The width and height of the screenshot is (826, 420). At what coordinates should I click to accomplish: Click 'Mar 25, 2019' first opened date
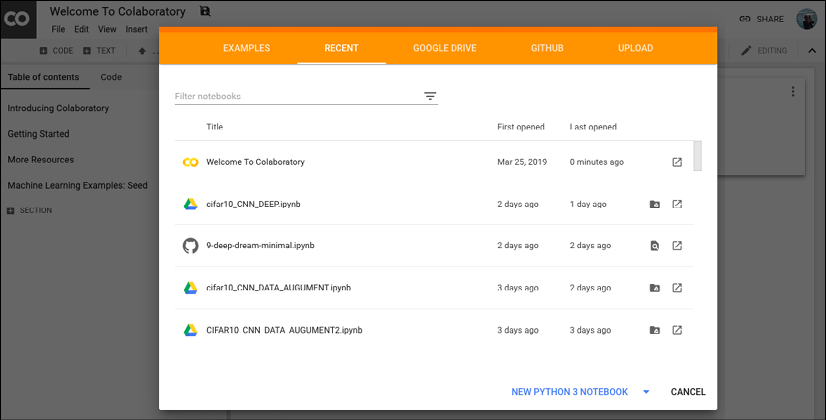point(522,162)
